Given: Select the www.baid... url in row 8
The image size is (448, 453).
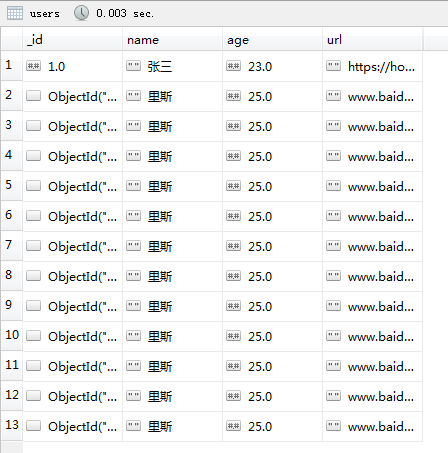Looking at the screenshot, I should pyautogui.click(x=381, y=277).
